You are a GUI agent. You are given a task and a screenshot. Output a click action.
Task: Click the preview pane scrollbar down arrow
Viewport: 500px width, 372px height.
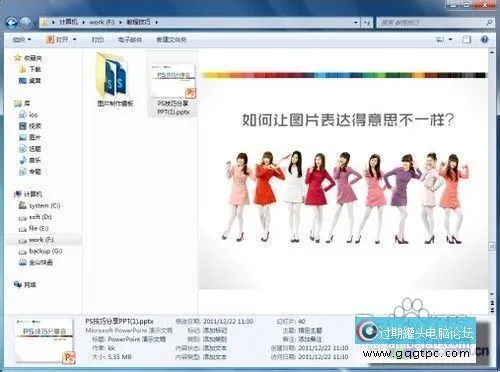coord(492,294)
